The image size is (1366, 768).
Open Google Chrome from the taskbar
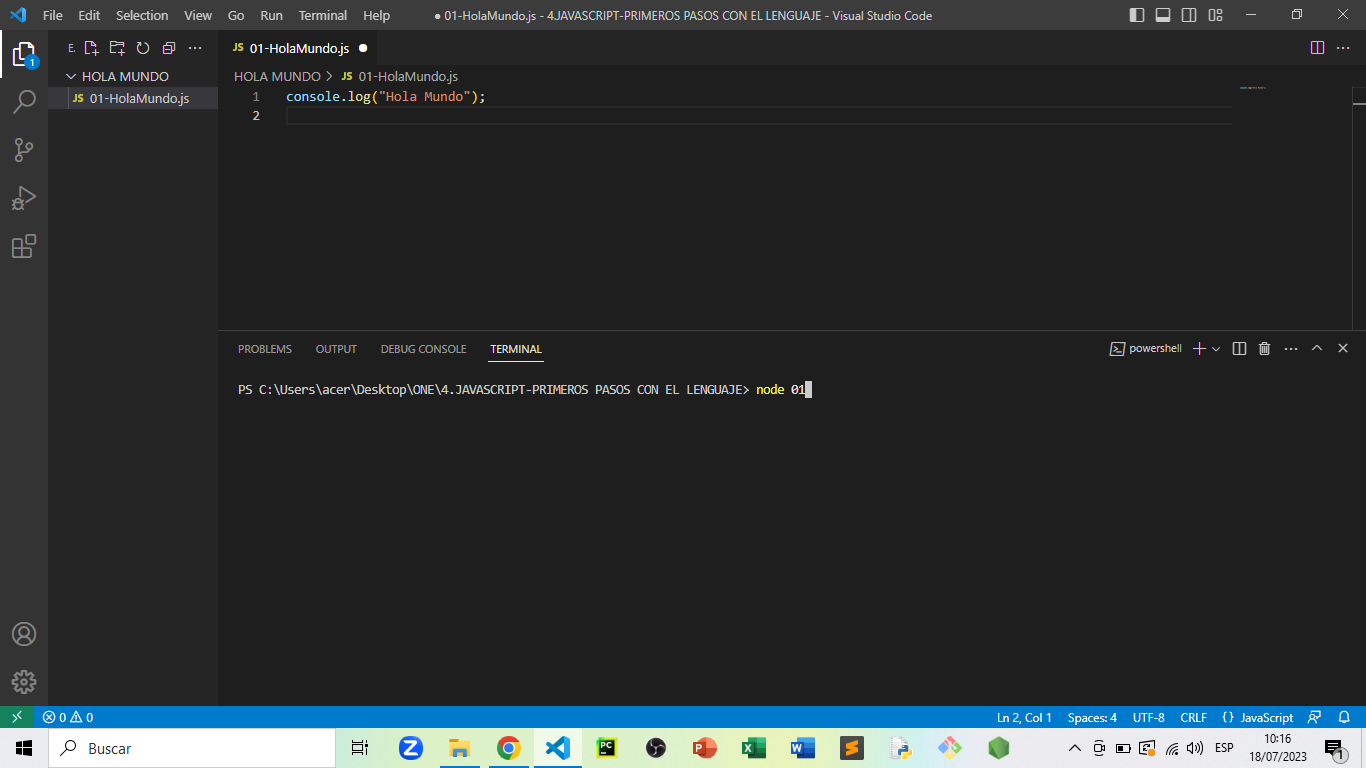tap(509, 748)
